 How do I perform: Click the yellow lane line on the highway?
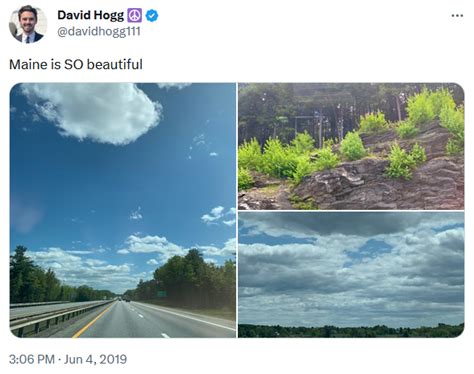93,319
